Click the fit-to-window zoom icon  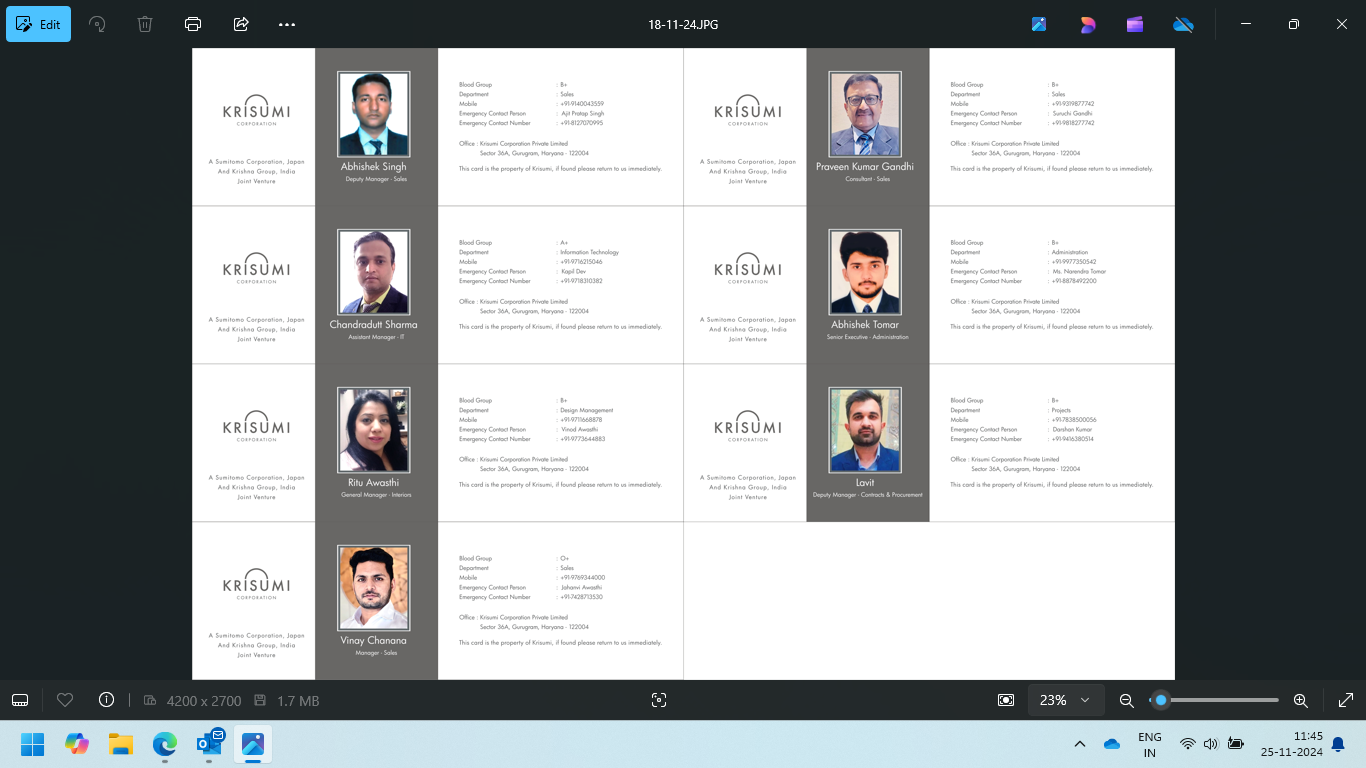click(x=1006, y=700)
